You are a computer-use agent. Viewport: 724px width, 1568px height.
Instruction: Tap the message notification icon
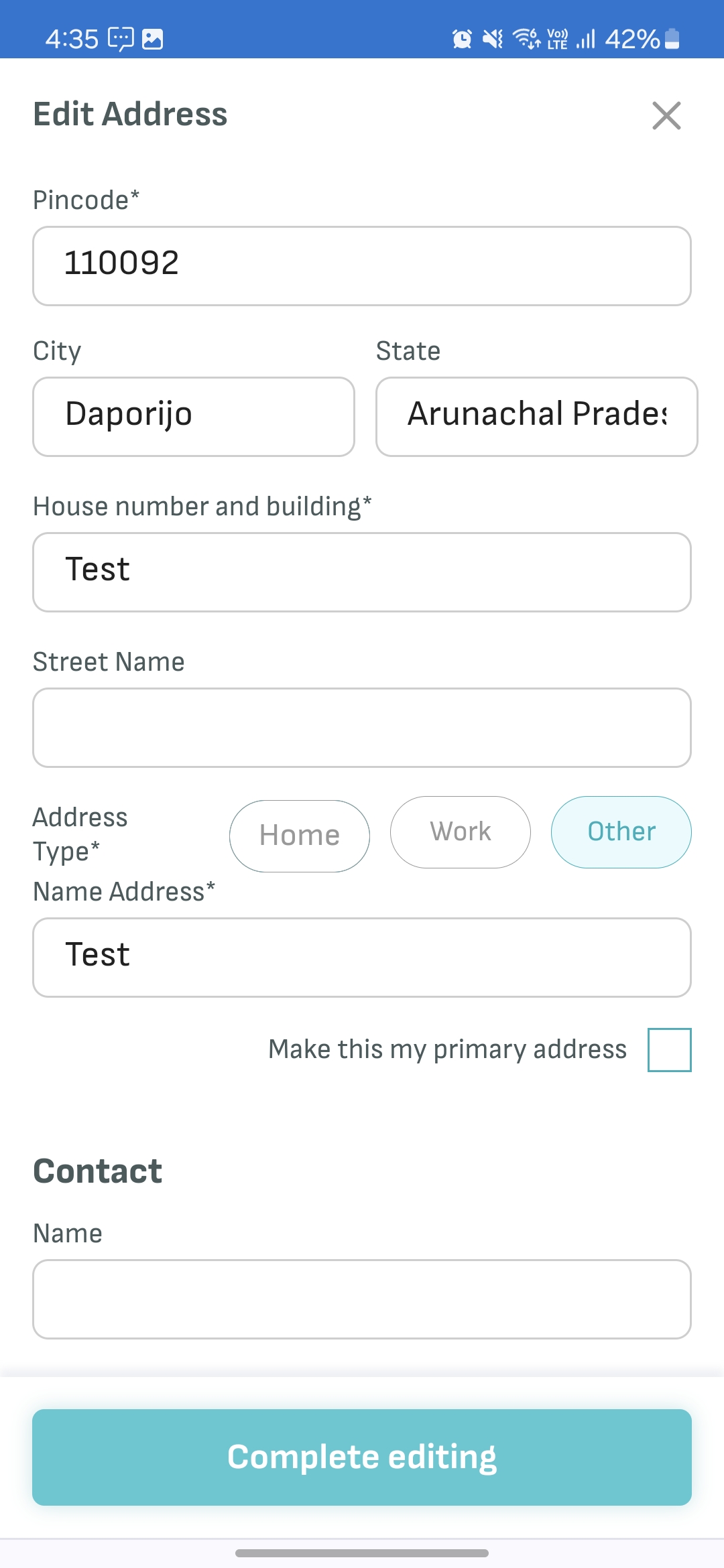click(x=121, y=40)
